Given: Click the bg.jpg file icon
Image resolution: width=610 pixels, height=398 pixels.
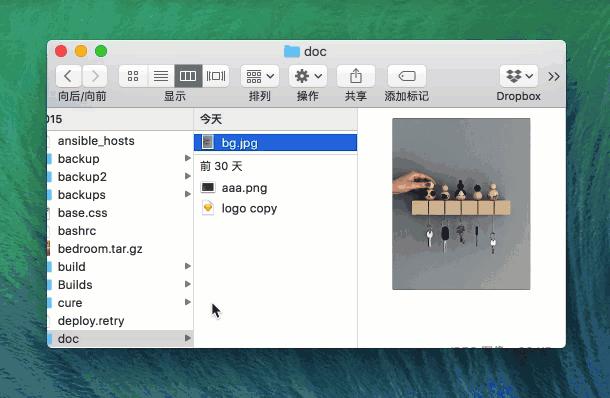Looking at the screenshot, I should (208, 142).
